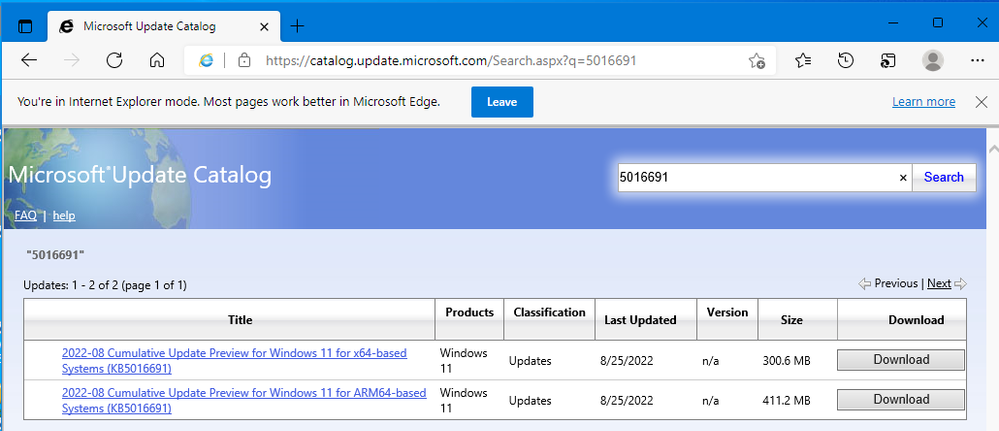Download the ARM64-based update

901,400
